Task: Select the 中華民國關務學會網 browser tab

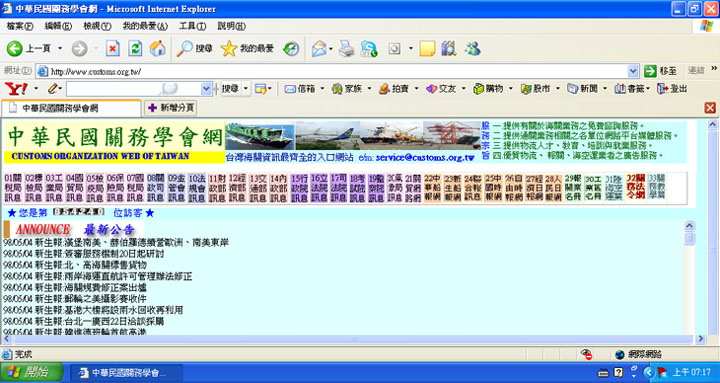Action: (71, 108)
